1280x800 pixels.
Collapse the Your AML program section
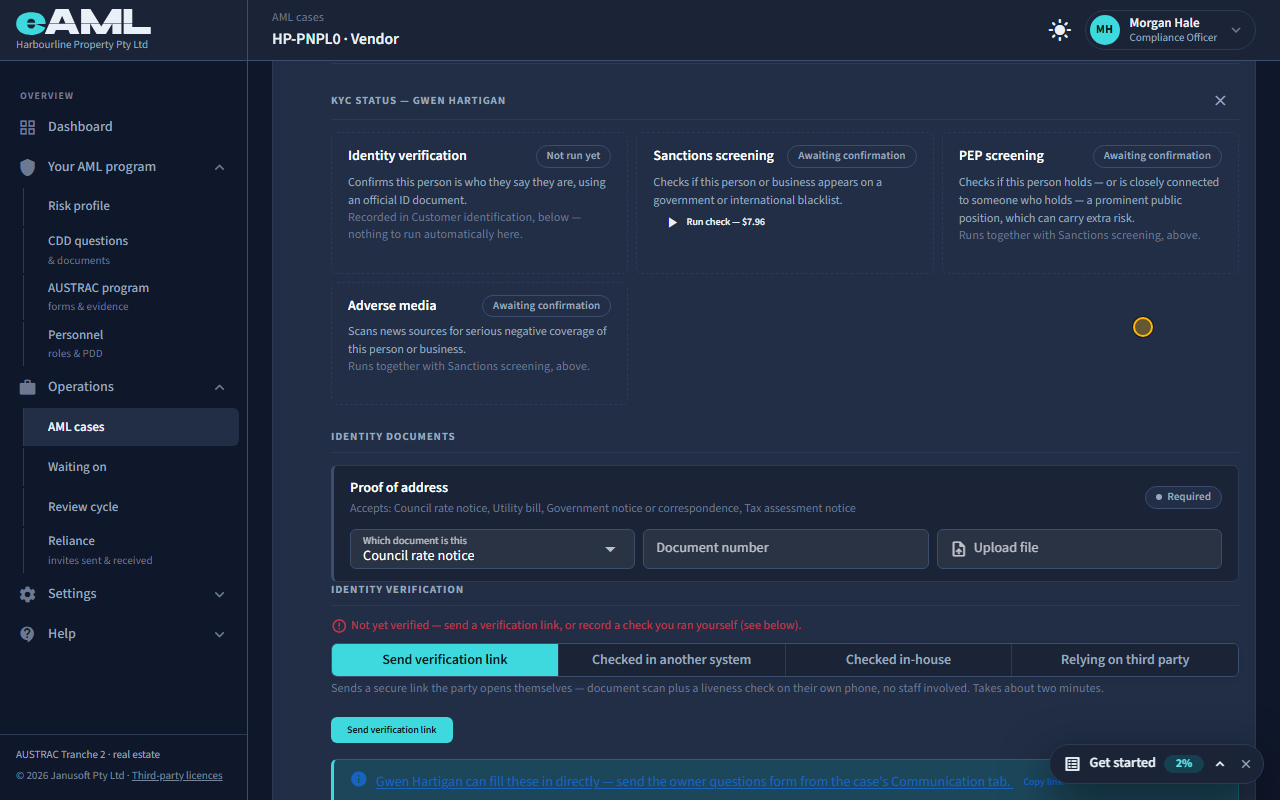pos(220,167)
